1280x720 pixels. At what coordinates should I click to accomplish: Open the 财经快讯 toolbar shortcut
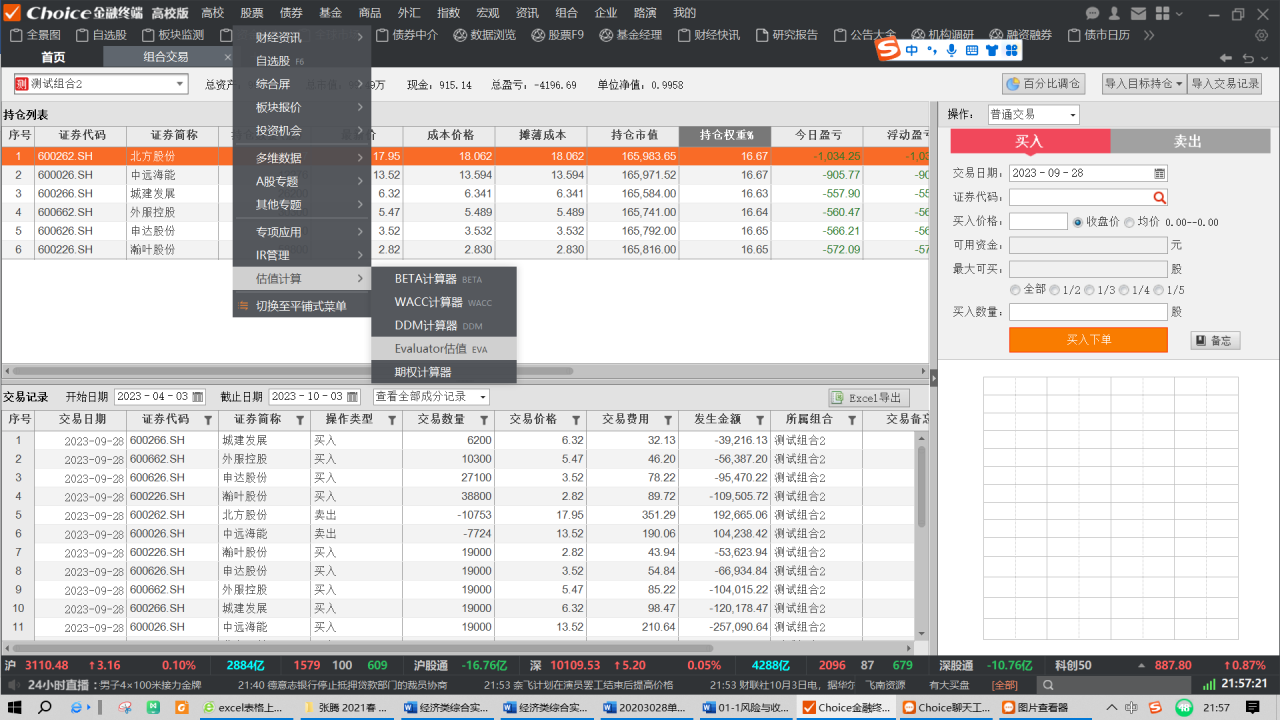(709, 35)
